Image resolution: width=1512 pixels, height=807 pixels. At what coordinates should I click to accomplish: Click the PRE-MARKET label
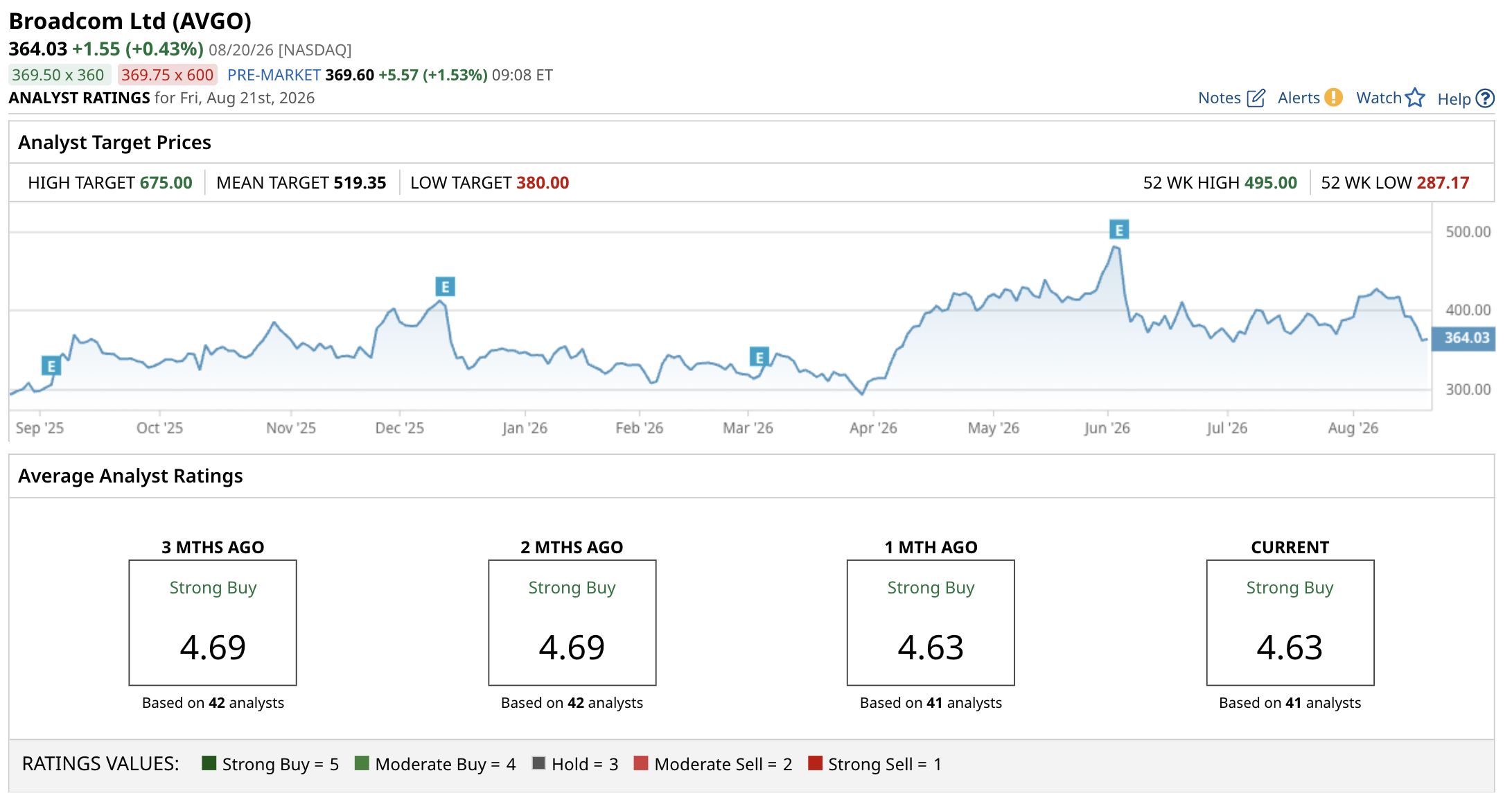(x=274, y=75)
